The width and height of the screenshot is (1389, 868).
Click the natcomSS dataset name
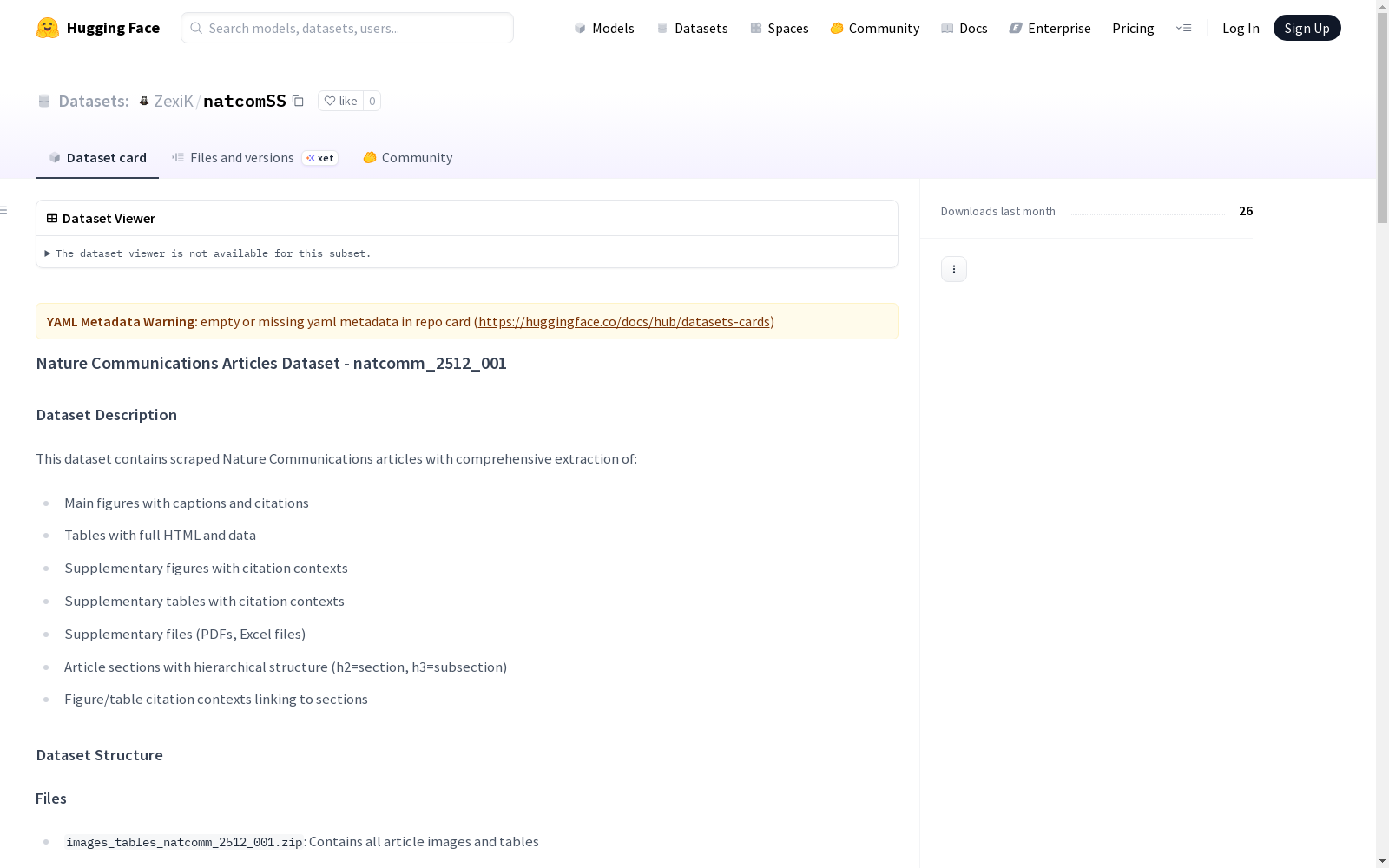(x=245, y=101)
